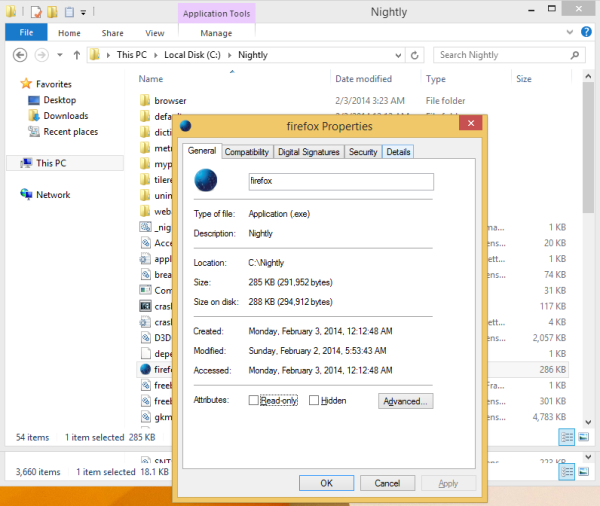
Task: Open the Manage ribbon tab
Action: click(216, 33)
